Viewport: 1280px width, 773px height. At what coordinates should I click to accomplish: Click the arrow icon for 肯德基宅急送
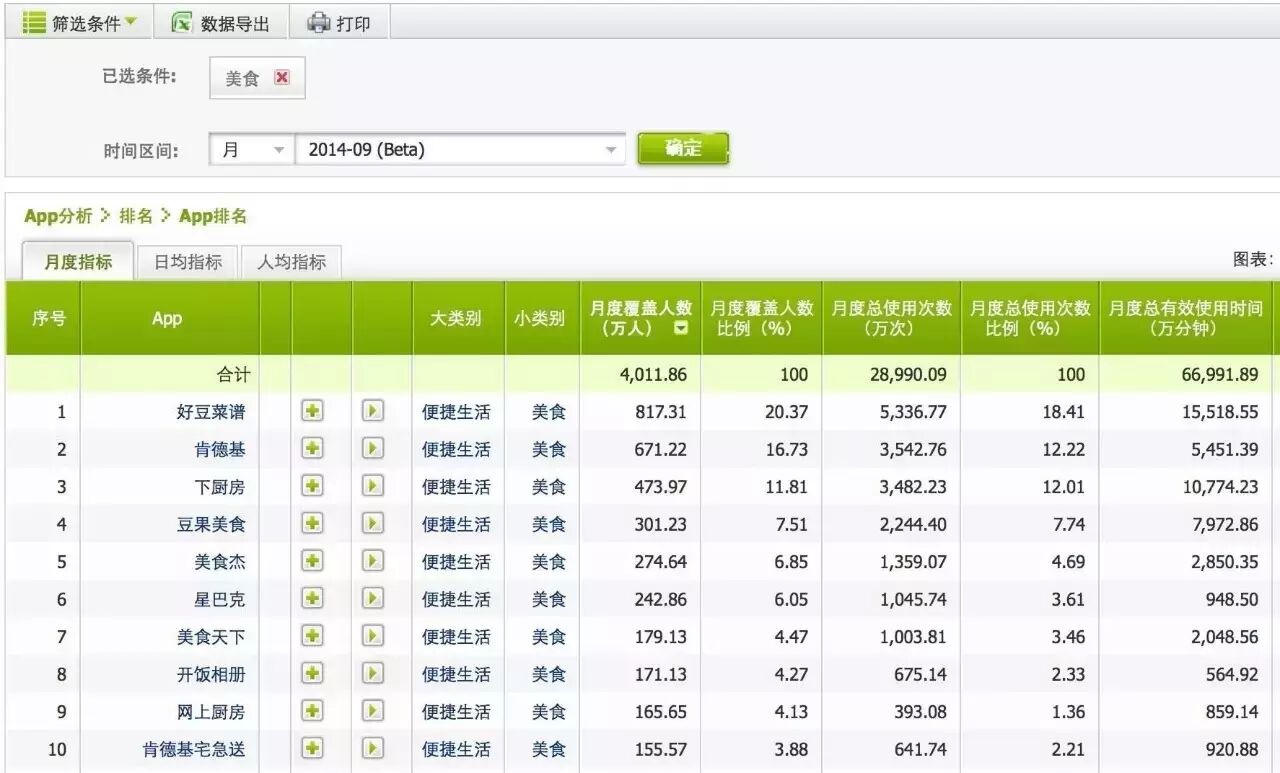click(x=373, y=748)
